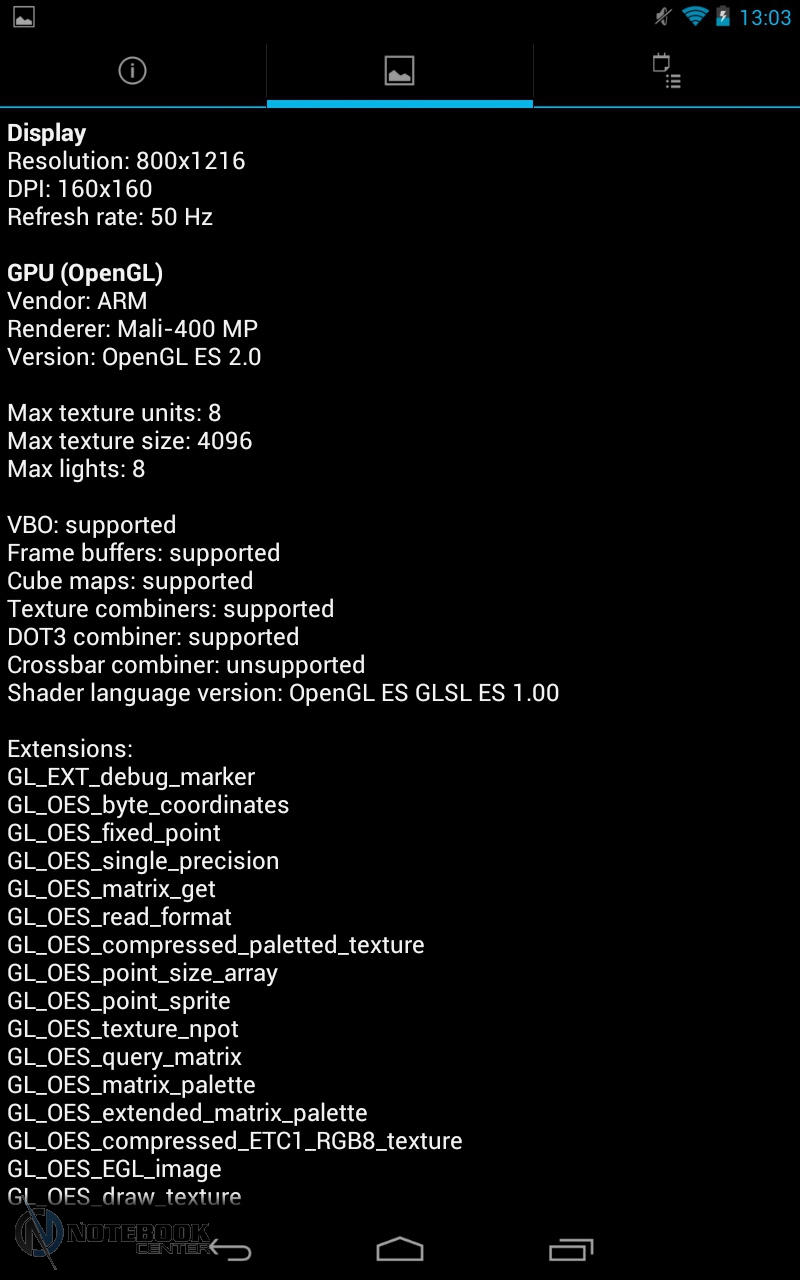This screenshot has height=1280, width=800.
Task: Tap the Resolution 800x1216 line
Action: [126, 161]
